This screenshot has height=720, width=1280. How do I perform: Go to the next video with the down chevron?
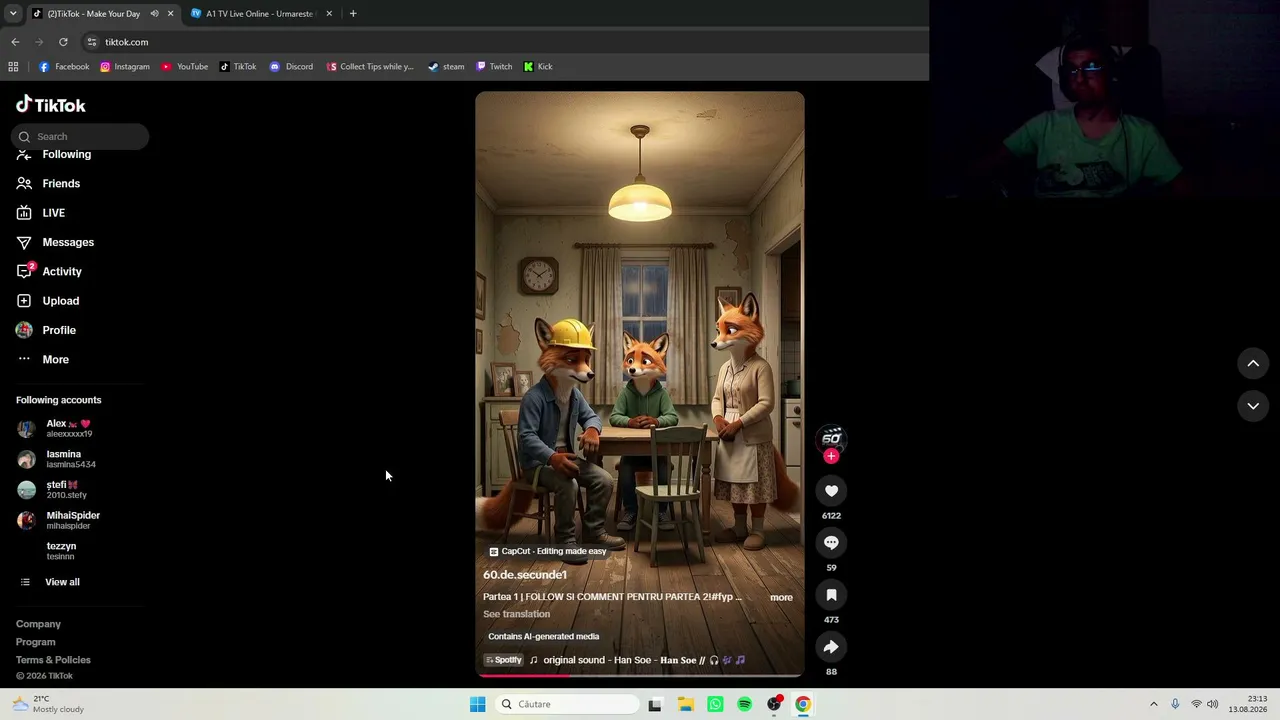click(x=1253, y=406)
